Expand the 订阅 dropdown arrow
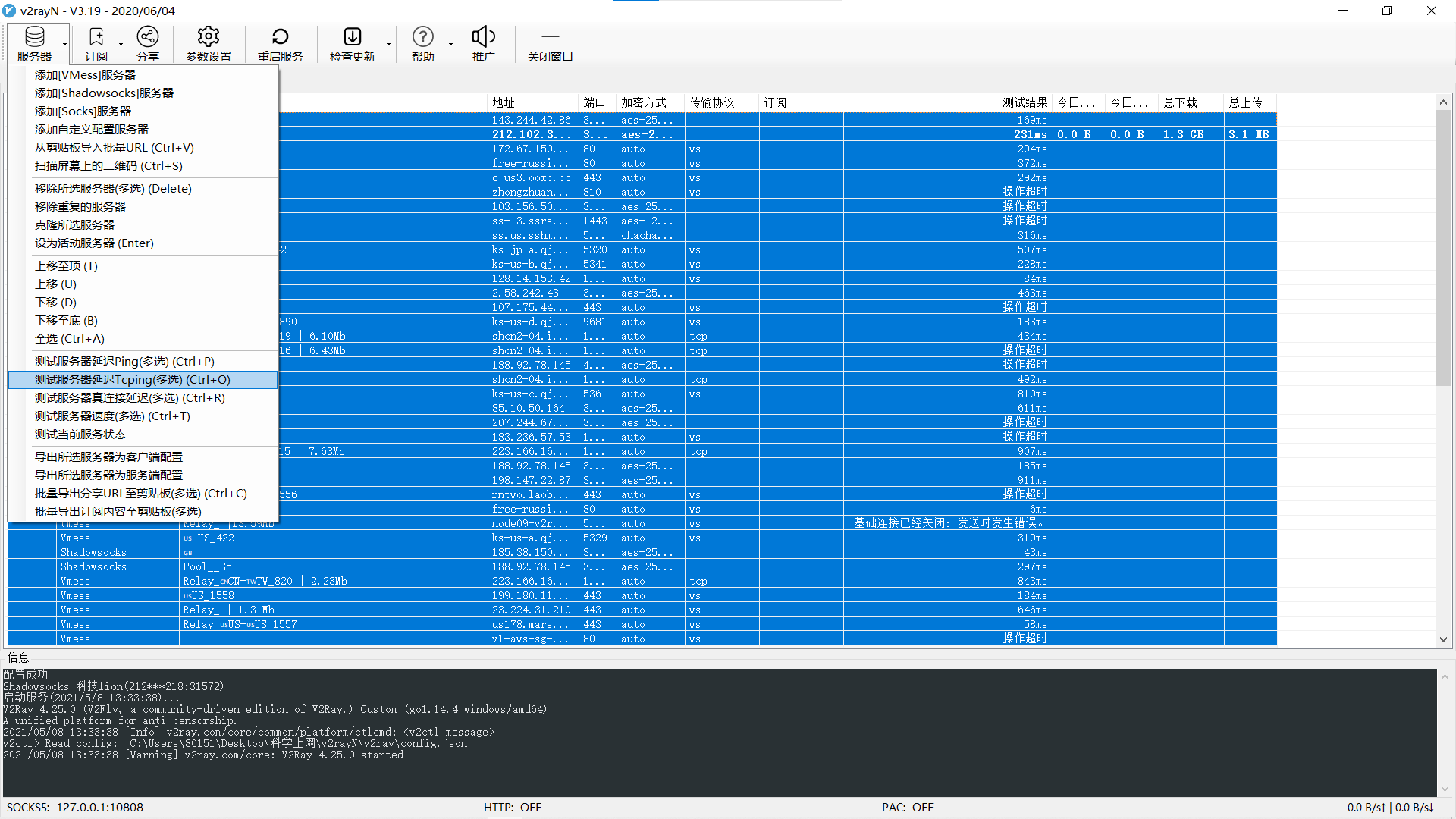The height and width of the screenshot is (819, 1456). click(121, 44)
